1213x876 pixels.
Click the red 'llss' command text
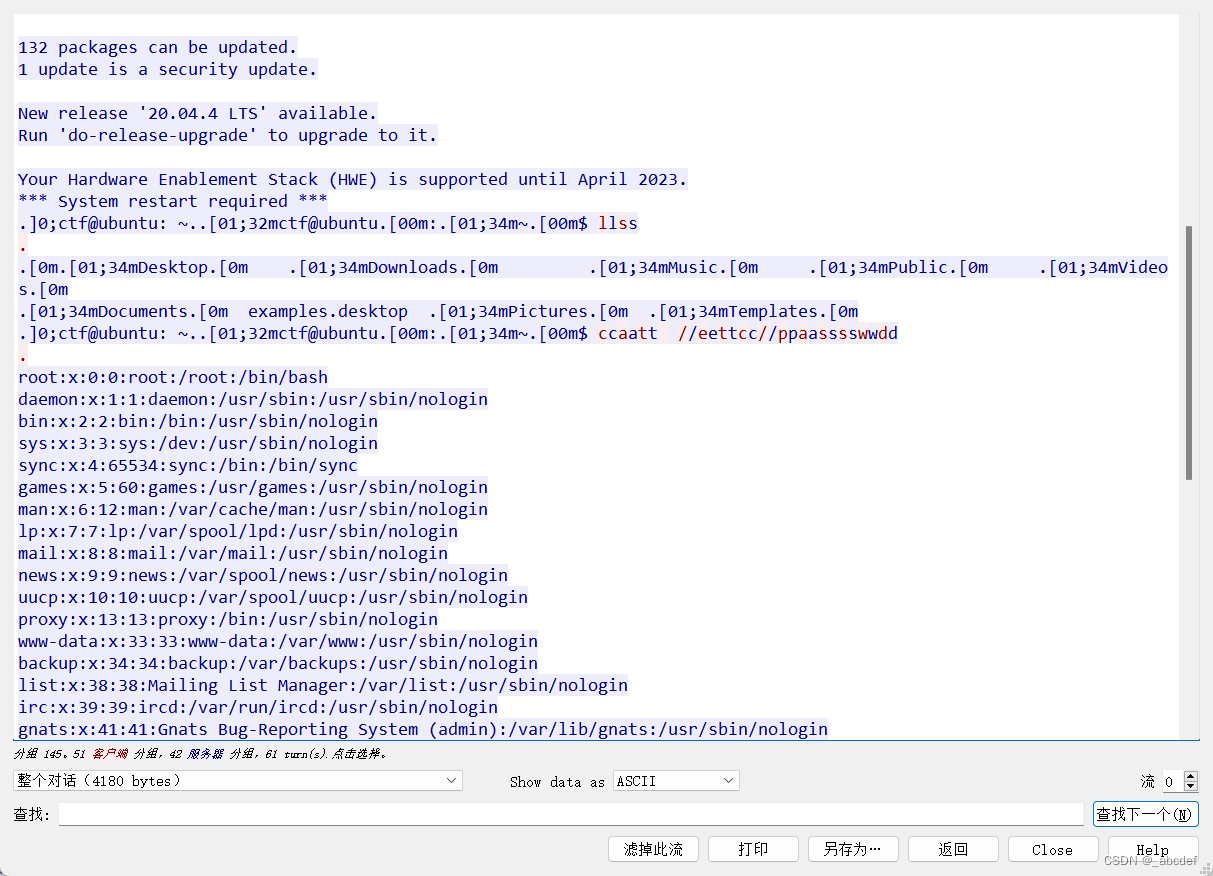(618, 223)
